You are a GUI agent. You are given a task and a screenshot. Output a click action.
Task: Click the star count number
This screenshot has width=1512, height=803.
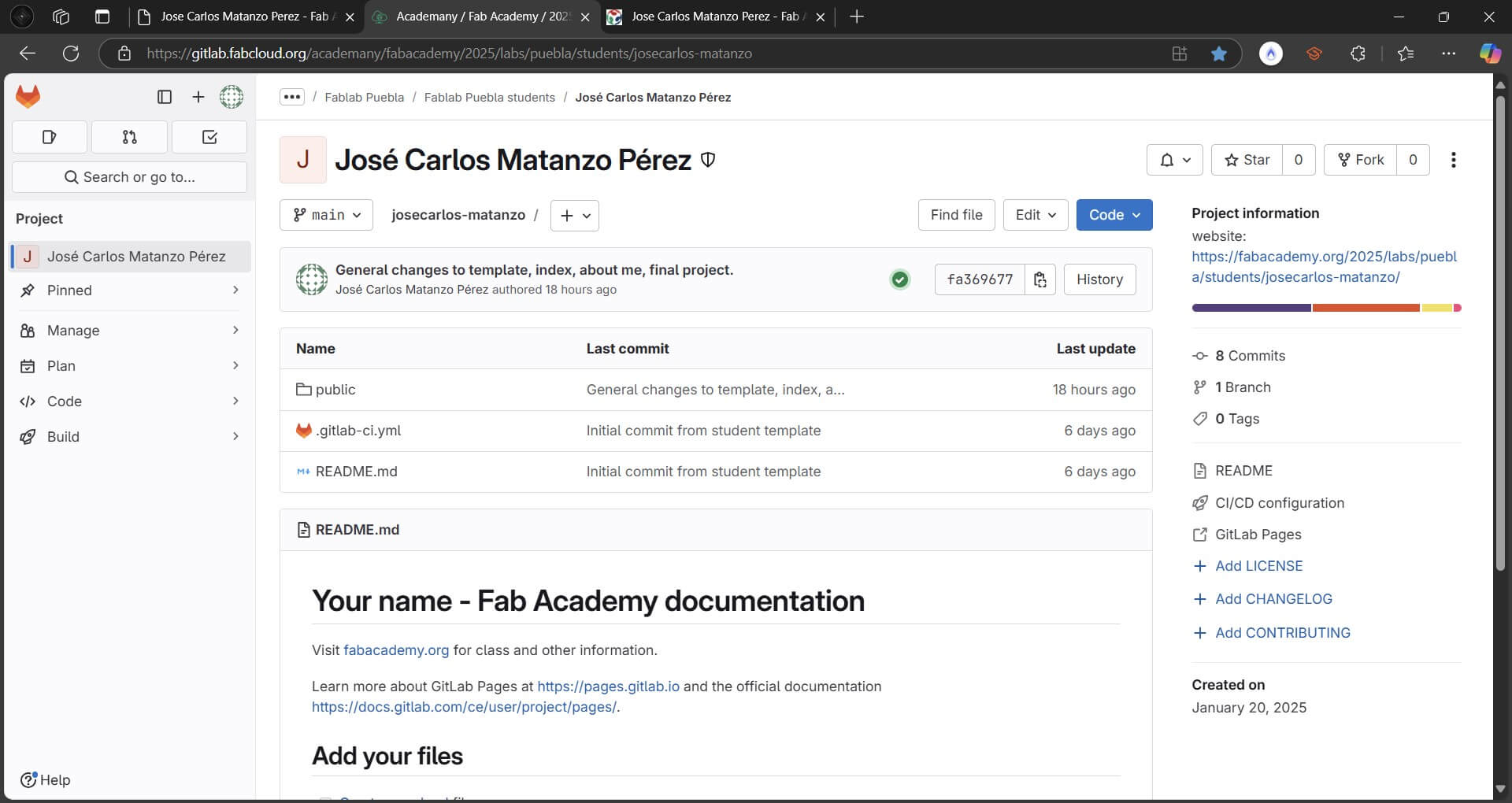1299,160
